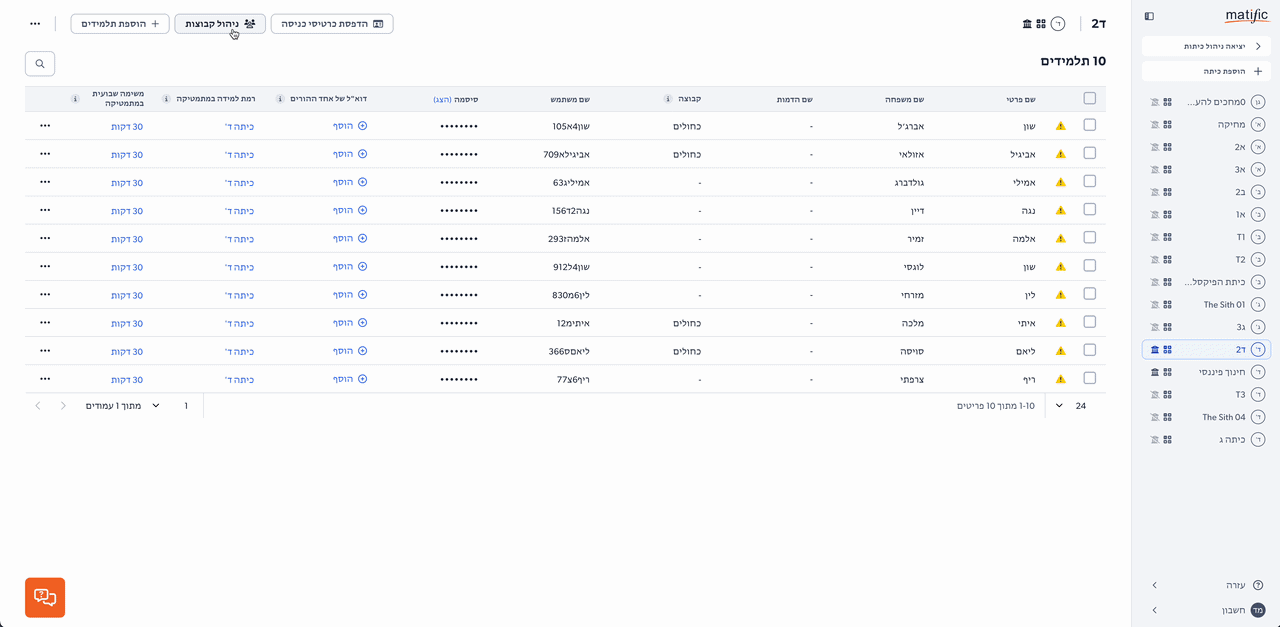The image size is (1280, 627).
Task: Expand the חשבון account section
Action: pyautogui.click(x=1205, y=610)
